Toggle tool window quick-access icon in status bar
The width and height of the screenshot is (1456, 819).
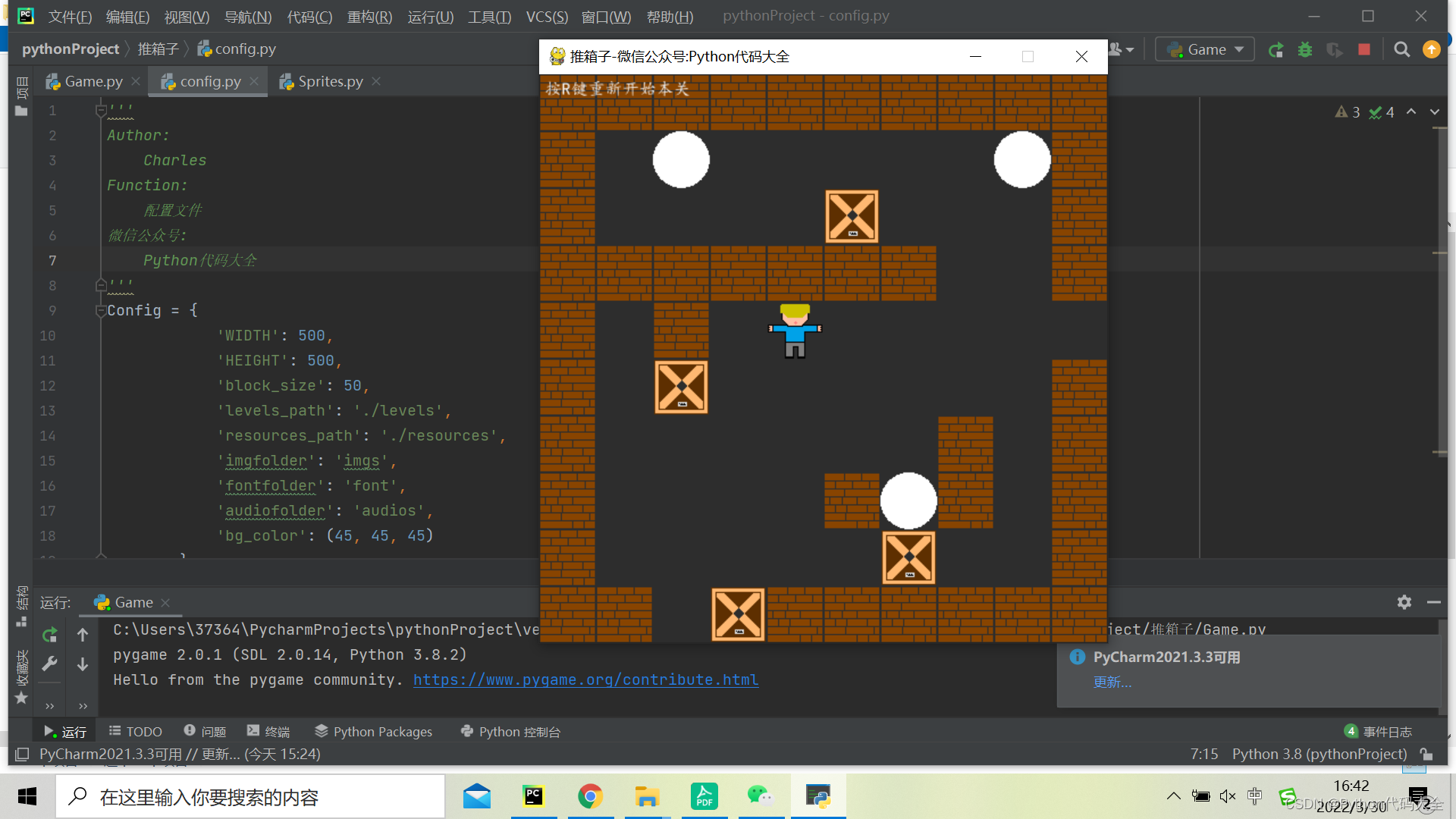click(x=23, y=755)
